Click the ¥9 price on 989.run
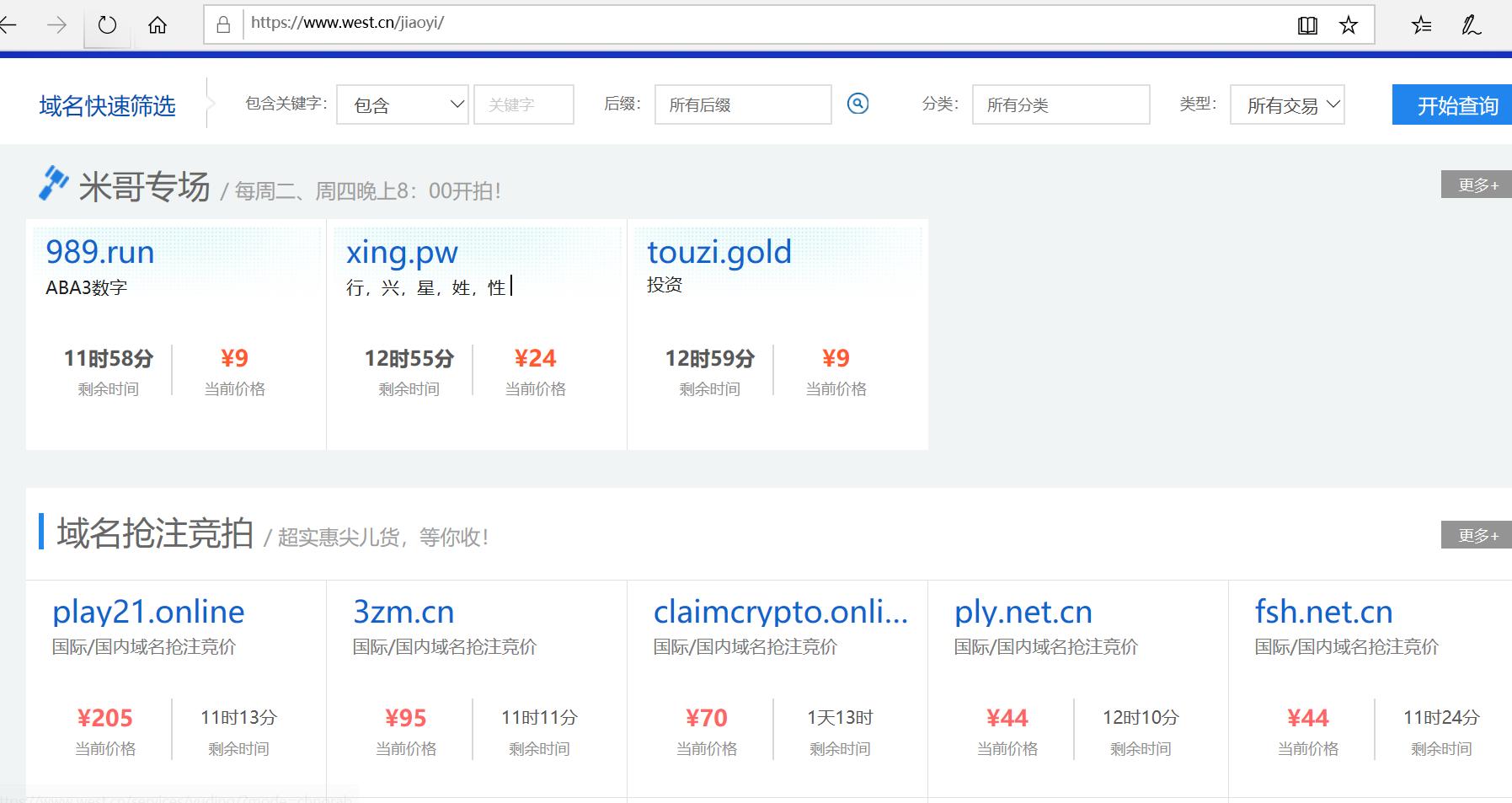This screenshot has width=1512, height=803. pyautogui.click(x=234, y=358)
